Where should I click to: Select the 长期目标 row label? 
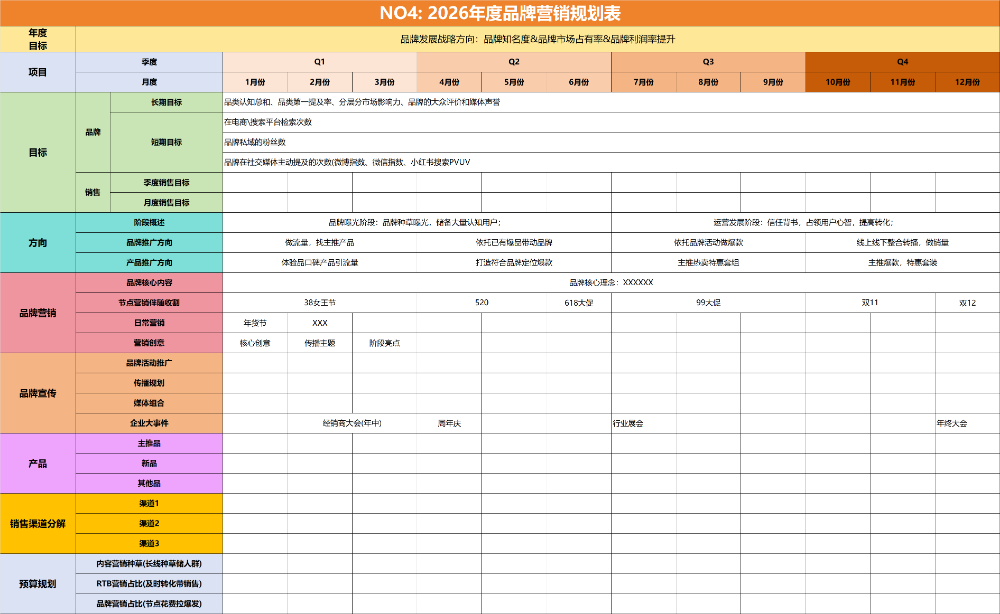pyautogui.click(x=166, y=102)
